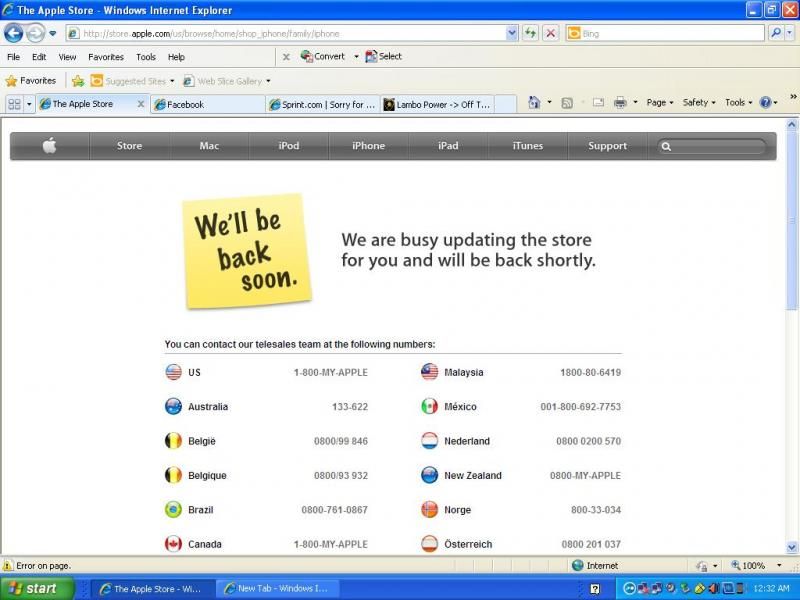Open the Support link in Apple navigation
800x600 pixels.
607,146
